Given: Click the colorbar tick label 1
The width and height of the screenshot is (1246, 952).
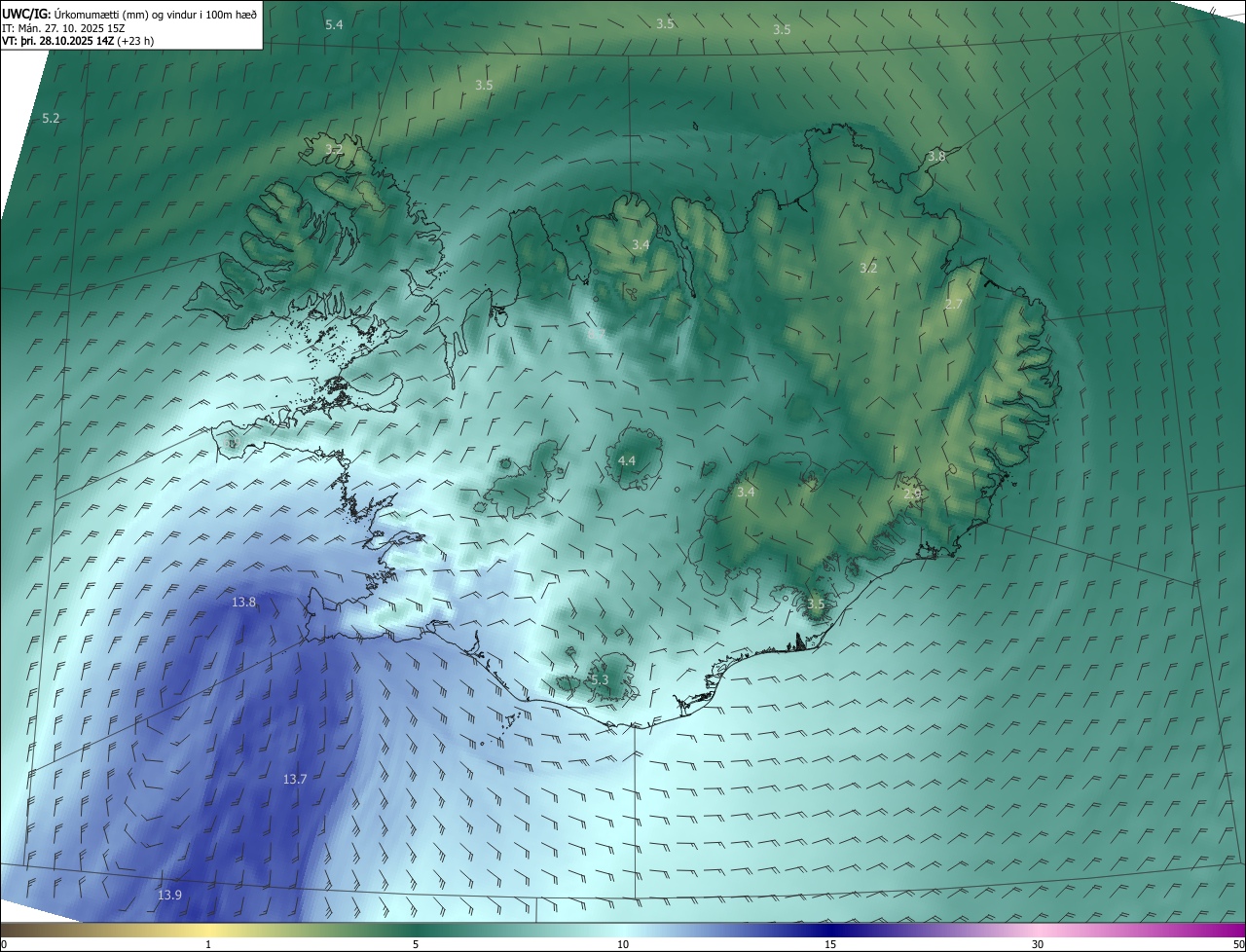Looking at the screenshot, I should [x=208, y=944].
